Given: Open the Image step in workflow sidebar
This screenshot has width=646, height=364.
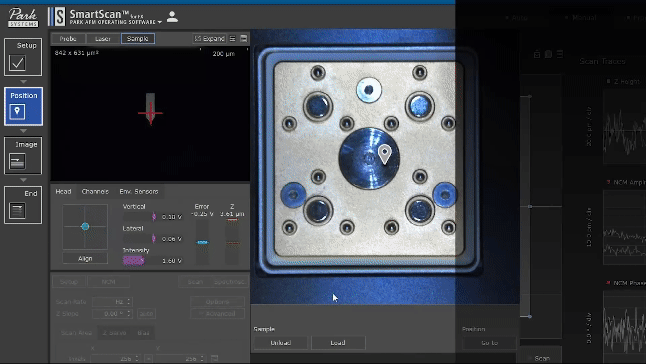Looking at the screenshot, I should click(23, 156).
